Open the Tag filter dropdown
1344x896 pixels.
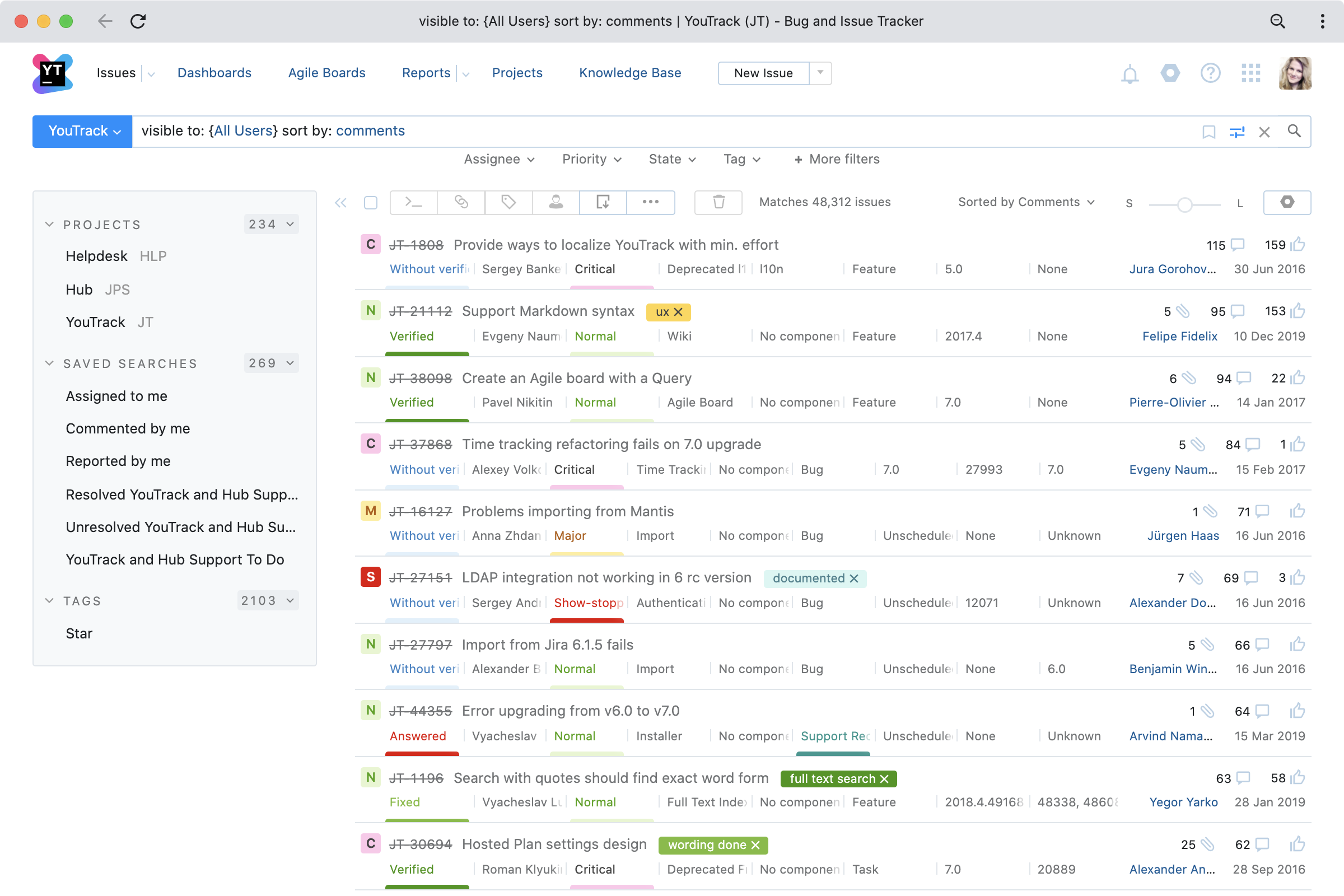(x=741, y=160)
